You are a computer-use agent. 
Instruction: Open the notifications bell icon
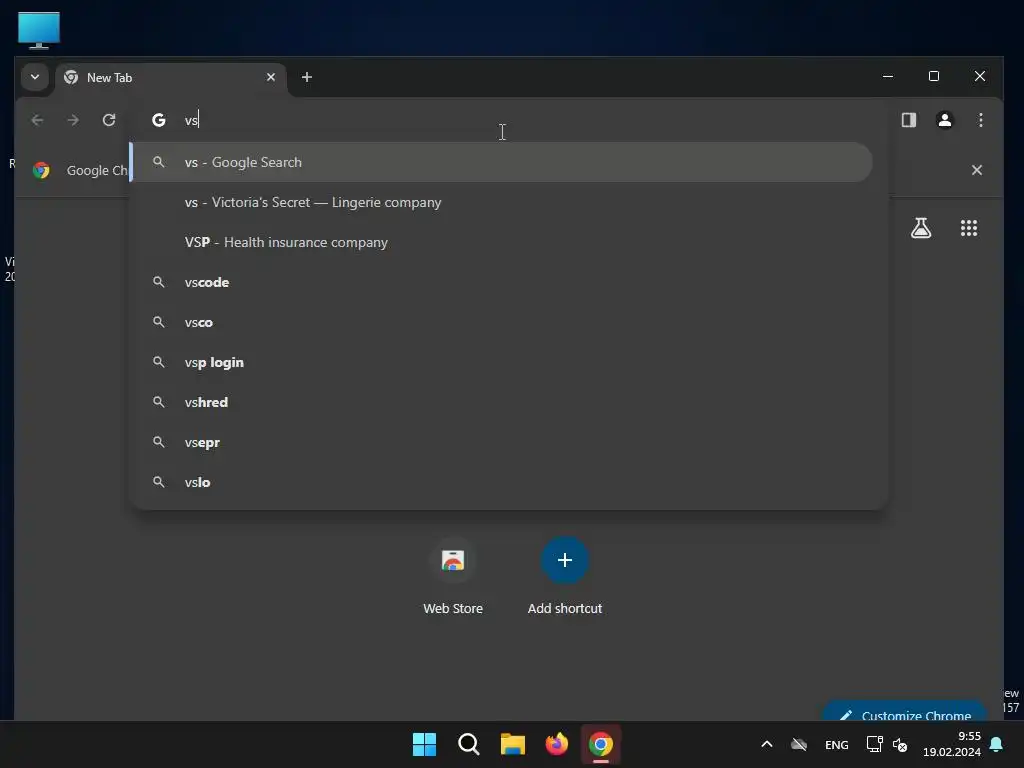(x=997, y=744)
